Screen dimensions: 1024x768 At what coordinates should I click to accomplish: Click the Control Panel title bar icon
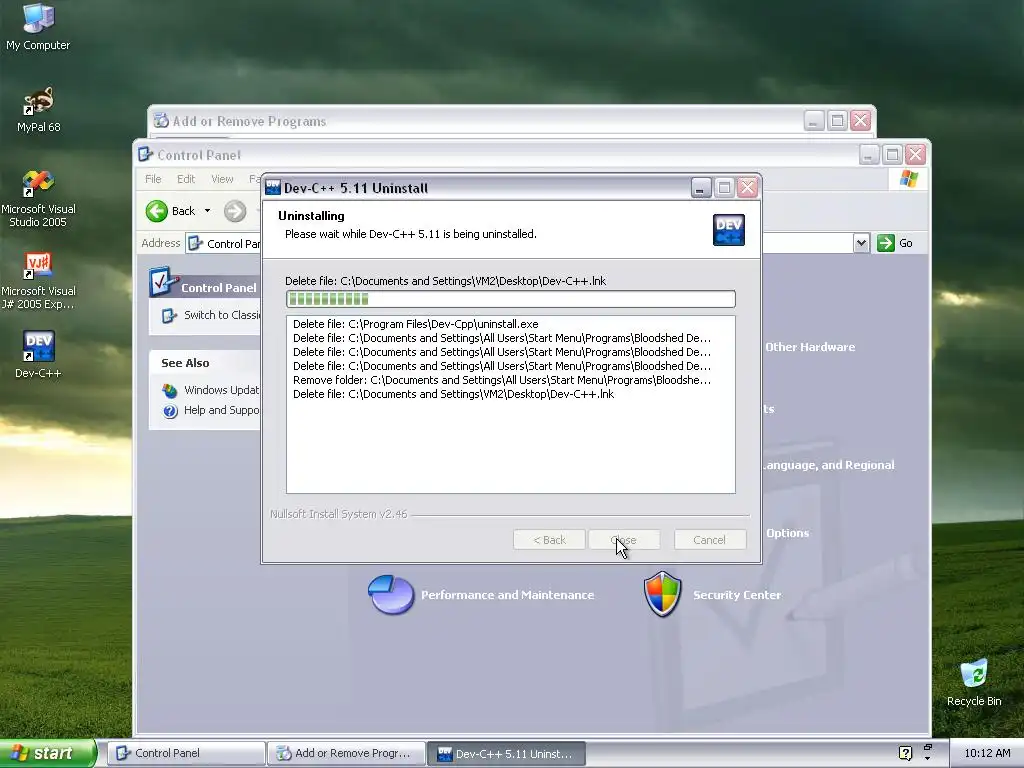(146, 154)
